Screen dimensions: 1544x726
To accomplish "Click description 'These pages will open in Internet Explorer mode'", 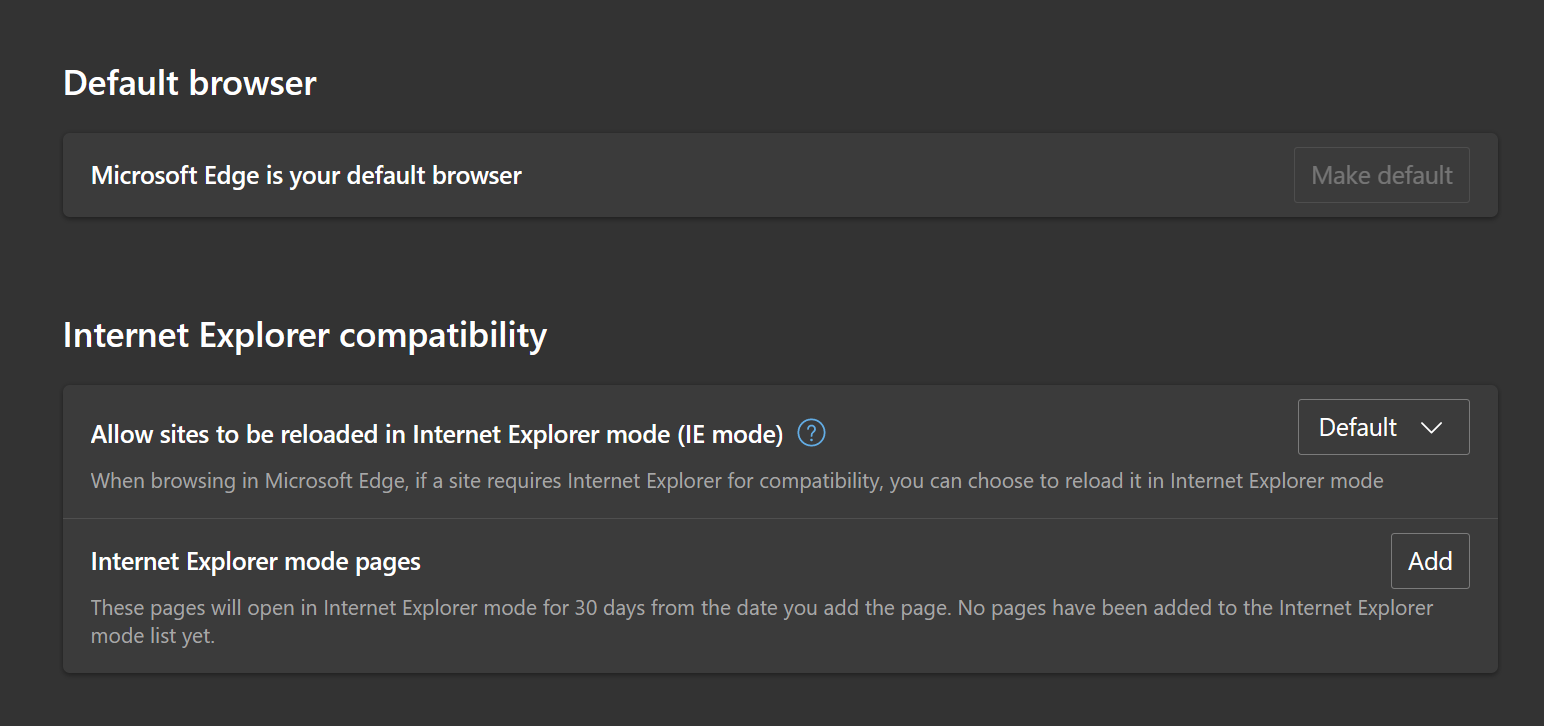I will pos(762,621).
